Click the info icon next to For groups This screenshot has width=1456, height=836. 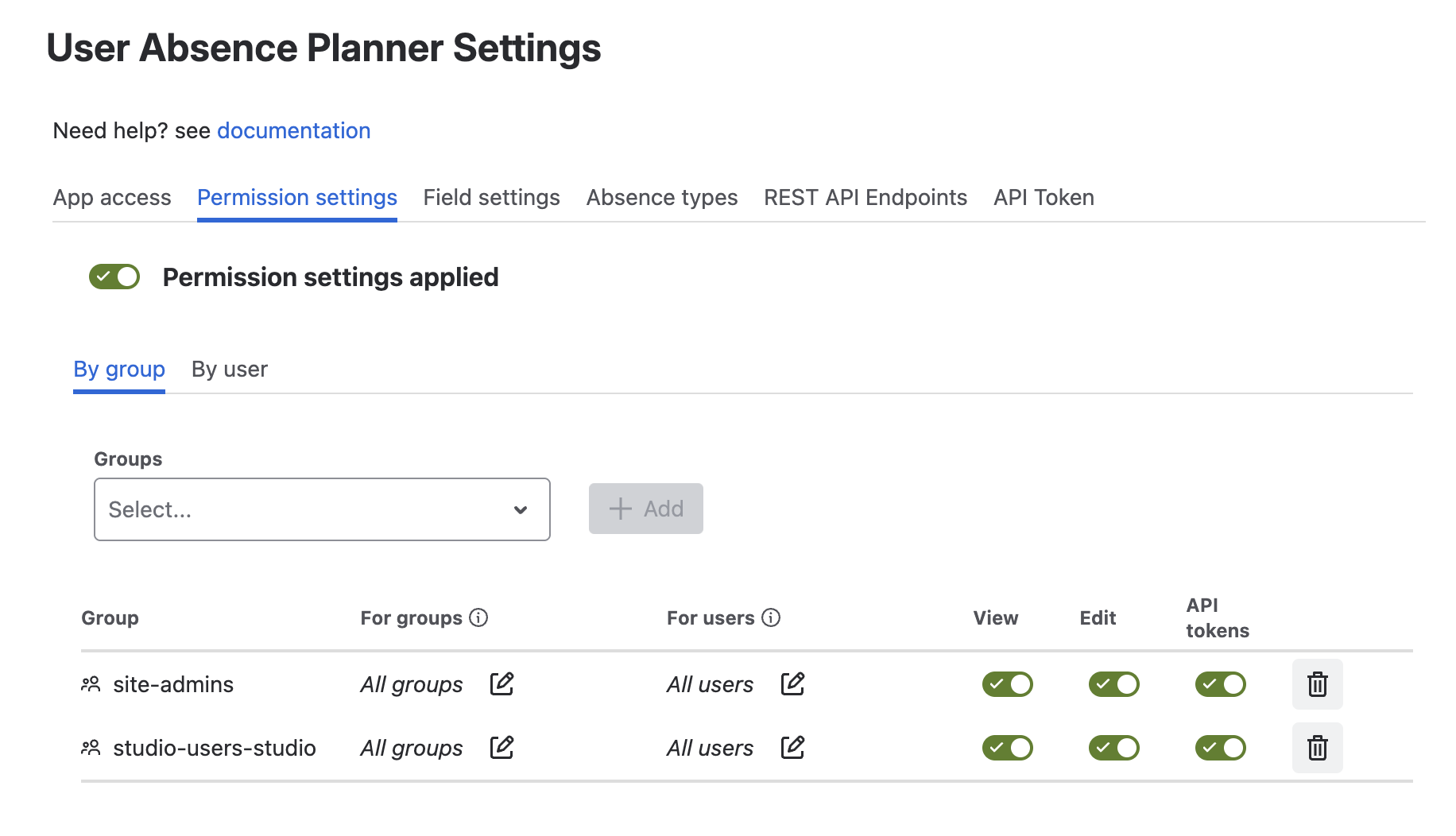(x=478, y=617)
